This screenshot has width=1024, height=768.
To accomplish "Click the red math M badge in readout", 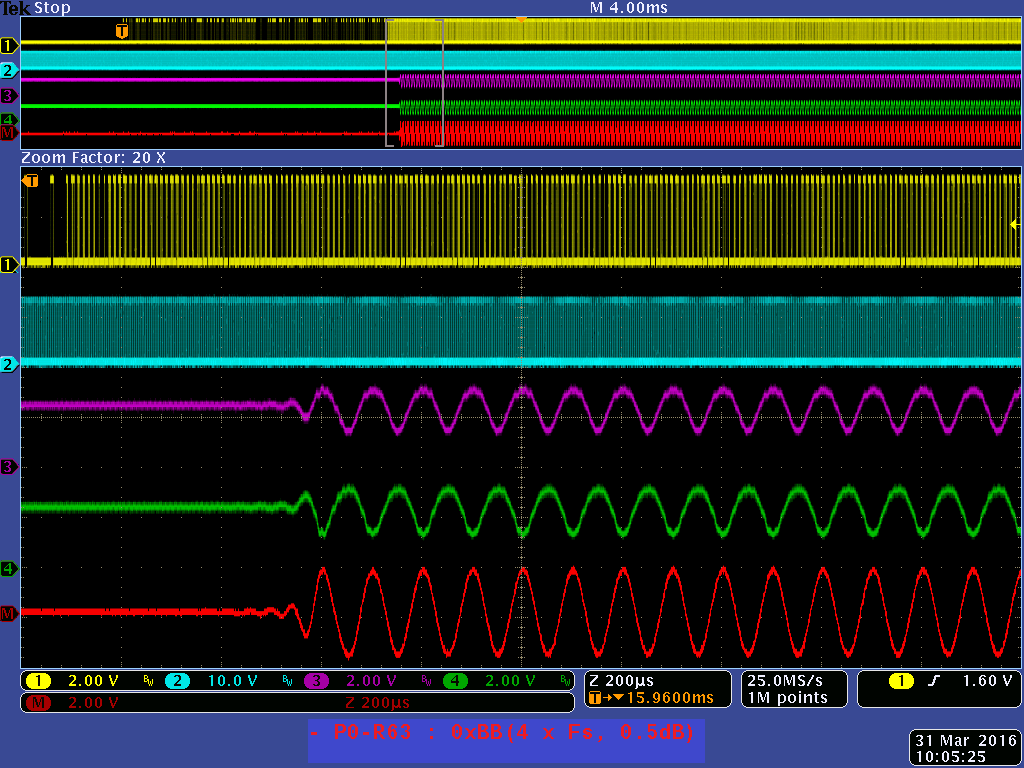I will (39, 703).
